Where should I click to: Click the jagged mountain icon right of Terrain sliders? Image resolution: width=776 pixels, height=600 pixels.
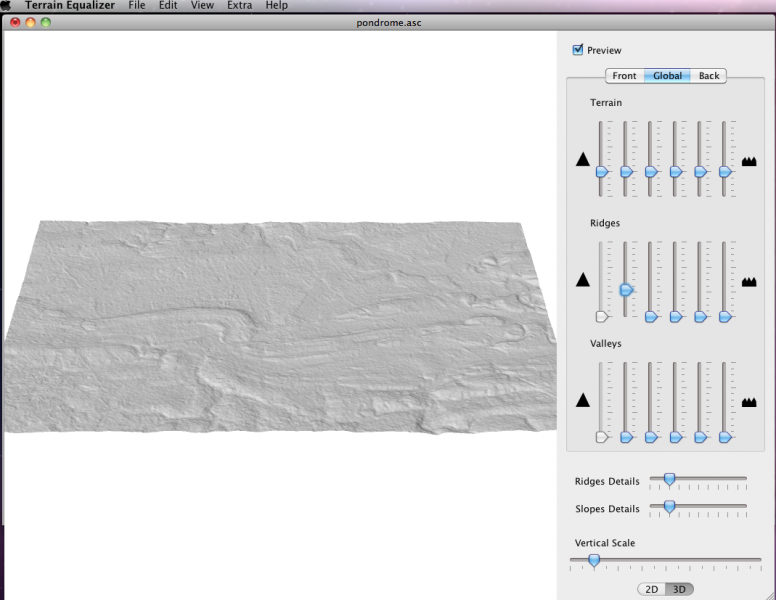click(749, 160)
